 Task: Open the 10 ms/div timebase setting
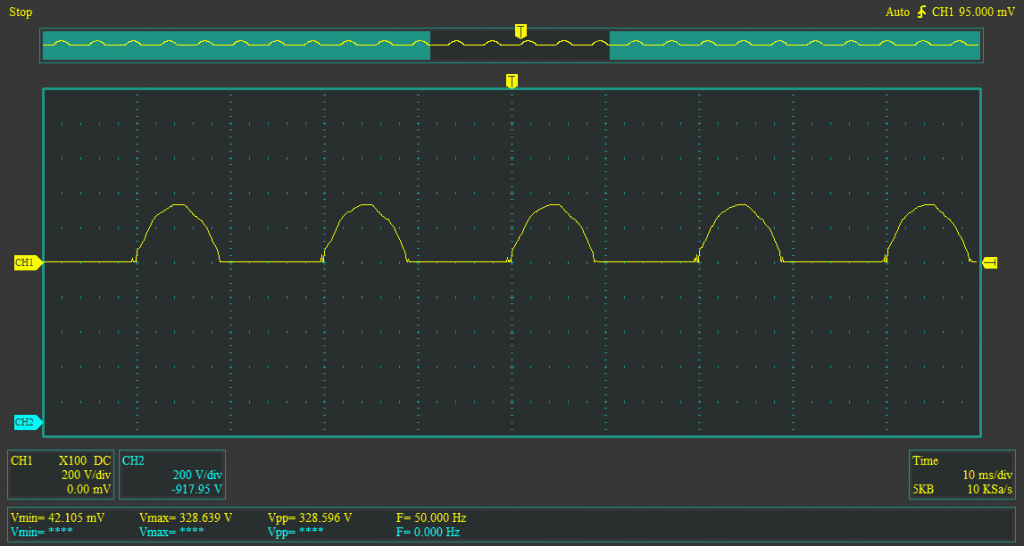(988, 475)
